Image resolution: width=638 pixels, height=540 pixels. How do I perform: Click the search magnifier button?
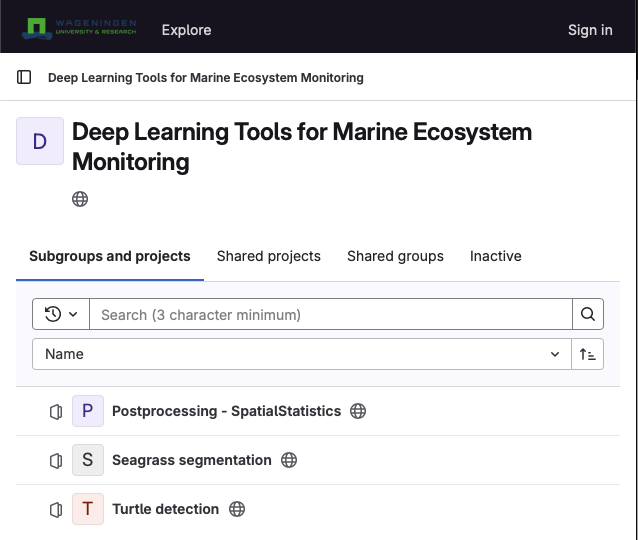point(588,314)
